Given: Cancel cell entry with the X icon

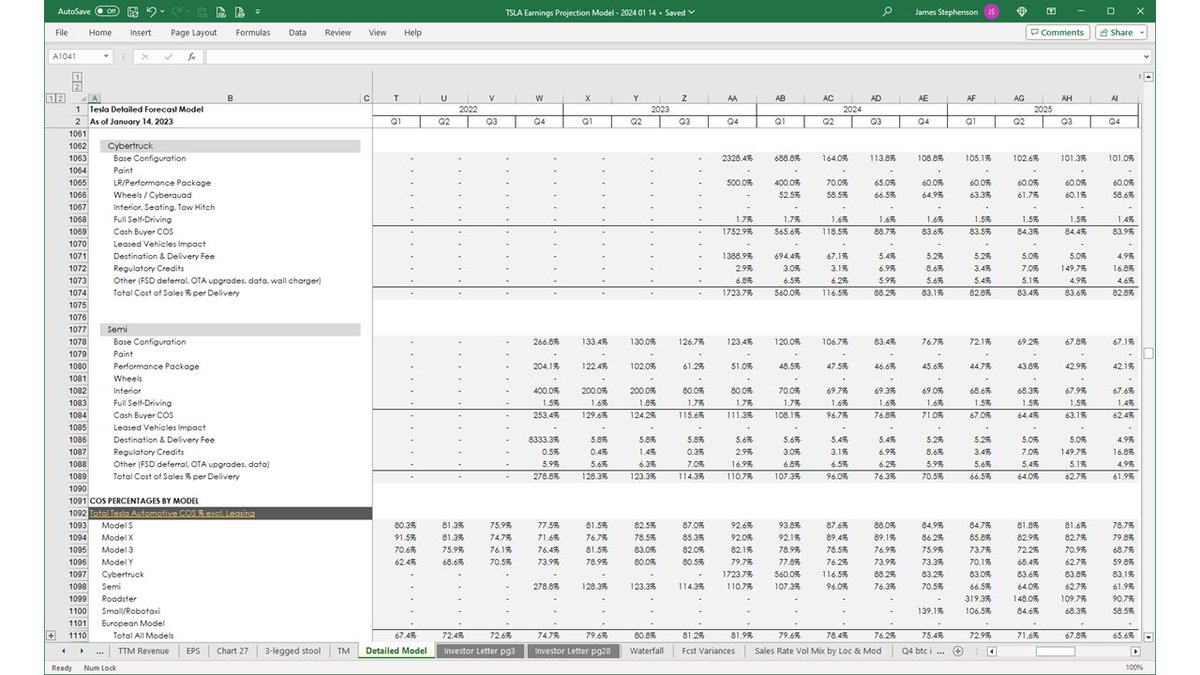Looking at the screenshot, I should point(145,57).
